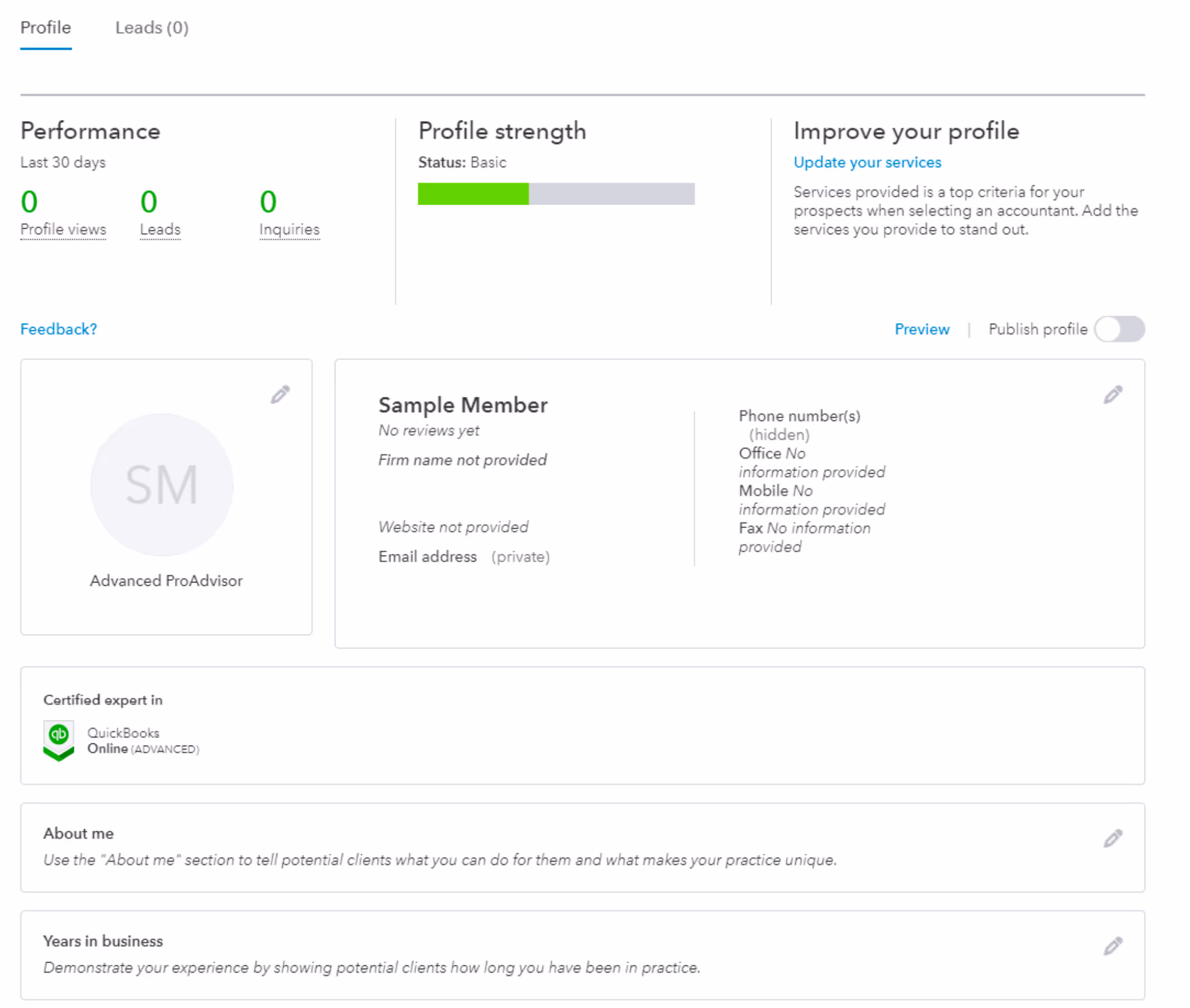Edit the profile photo with pencil icon
This screenshot has height=1008, width=1190.
click(280, 394)
